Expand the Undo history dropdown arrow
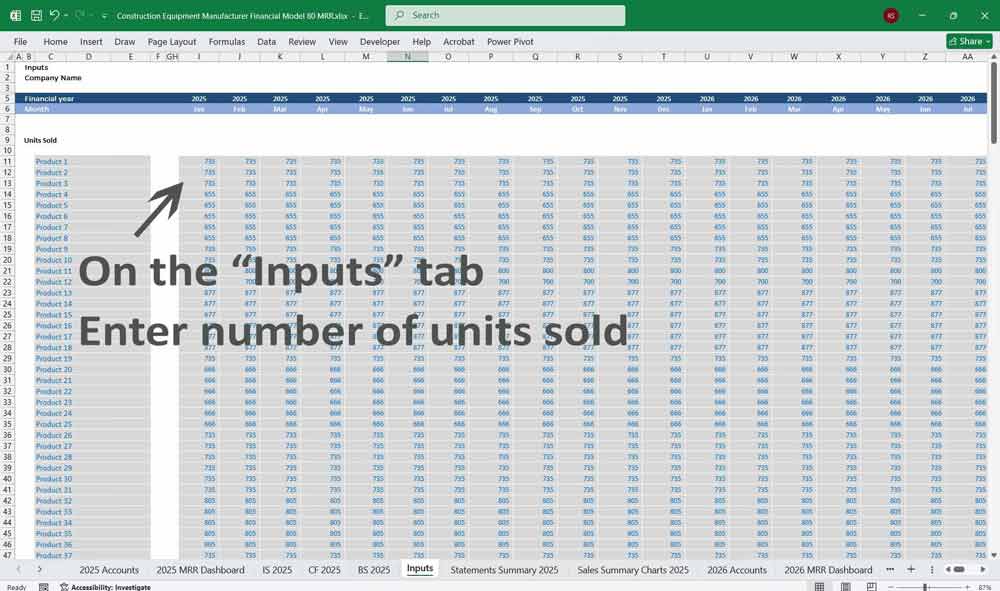The height and width of the screenshot is (591, 1000). 66,16
